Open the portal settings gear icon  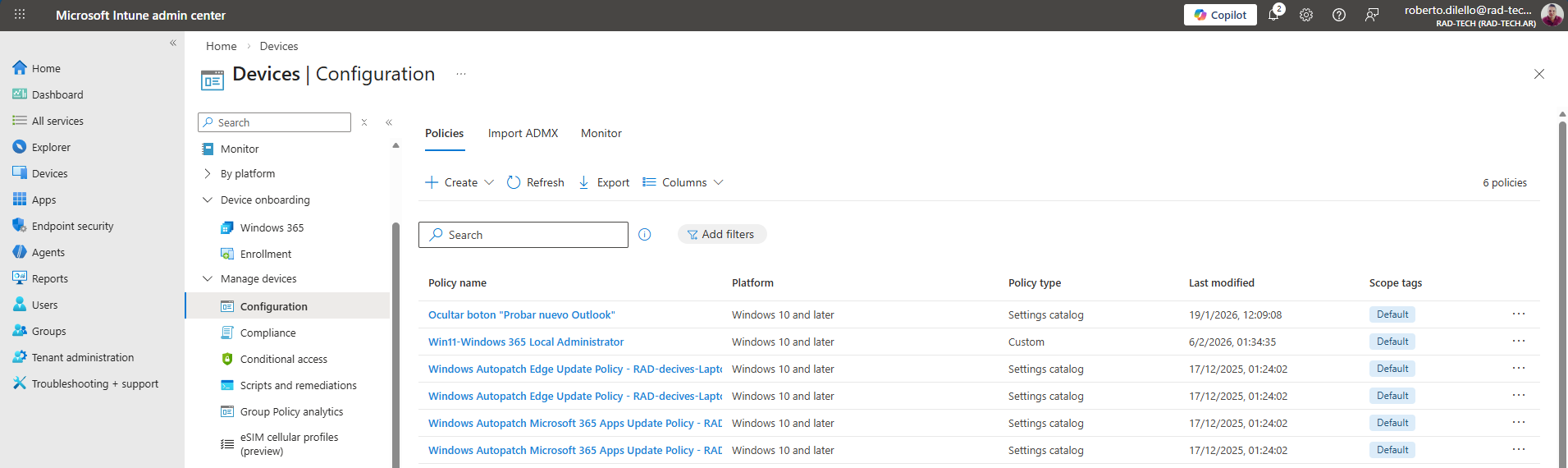[x=1306, y=15]
